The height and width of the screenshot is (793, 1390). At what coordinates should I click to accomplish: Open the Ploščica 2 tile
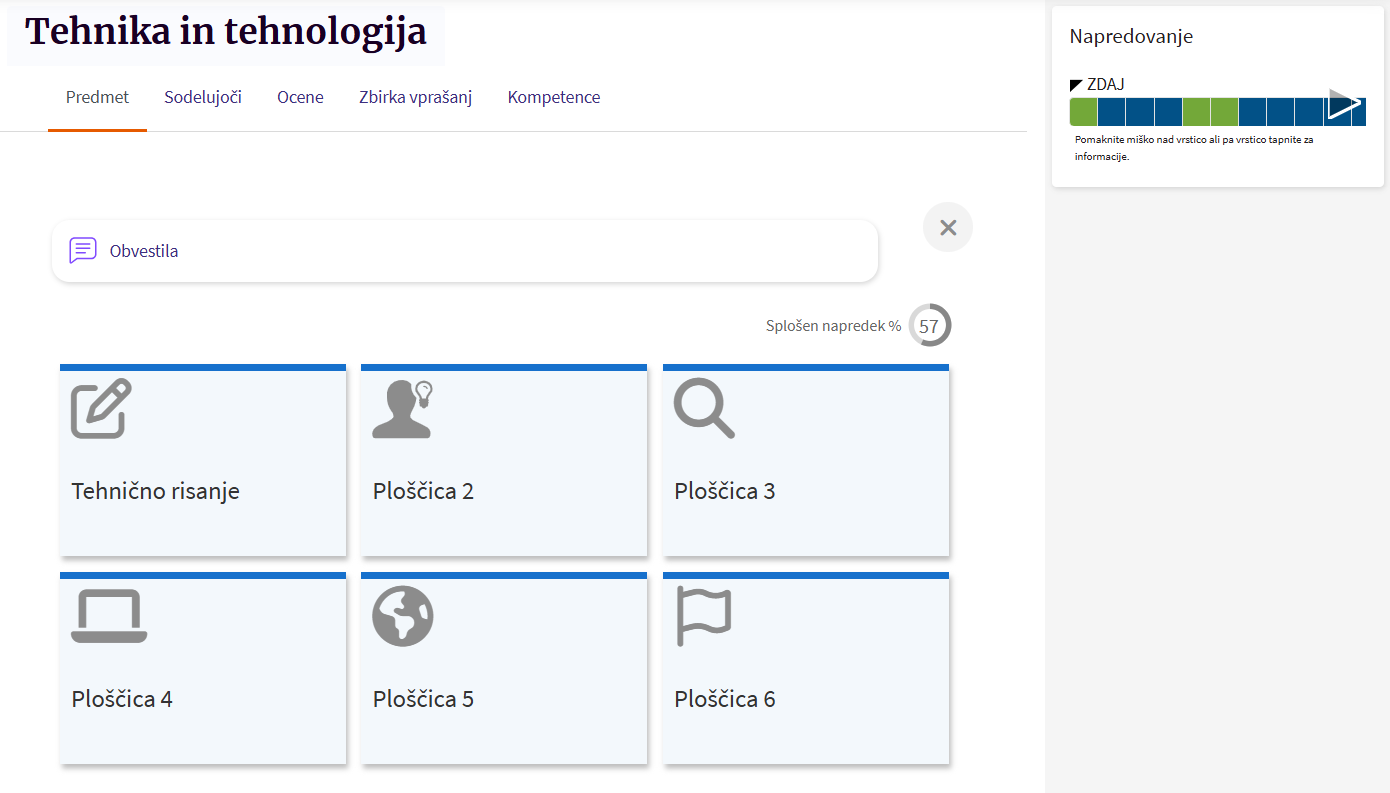[423, 491]
